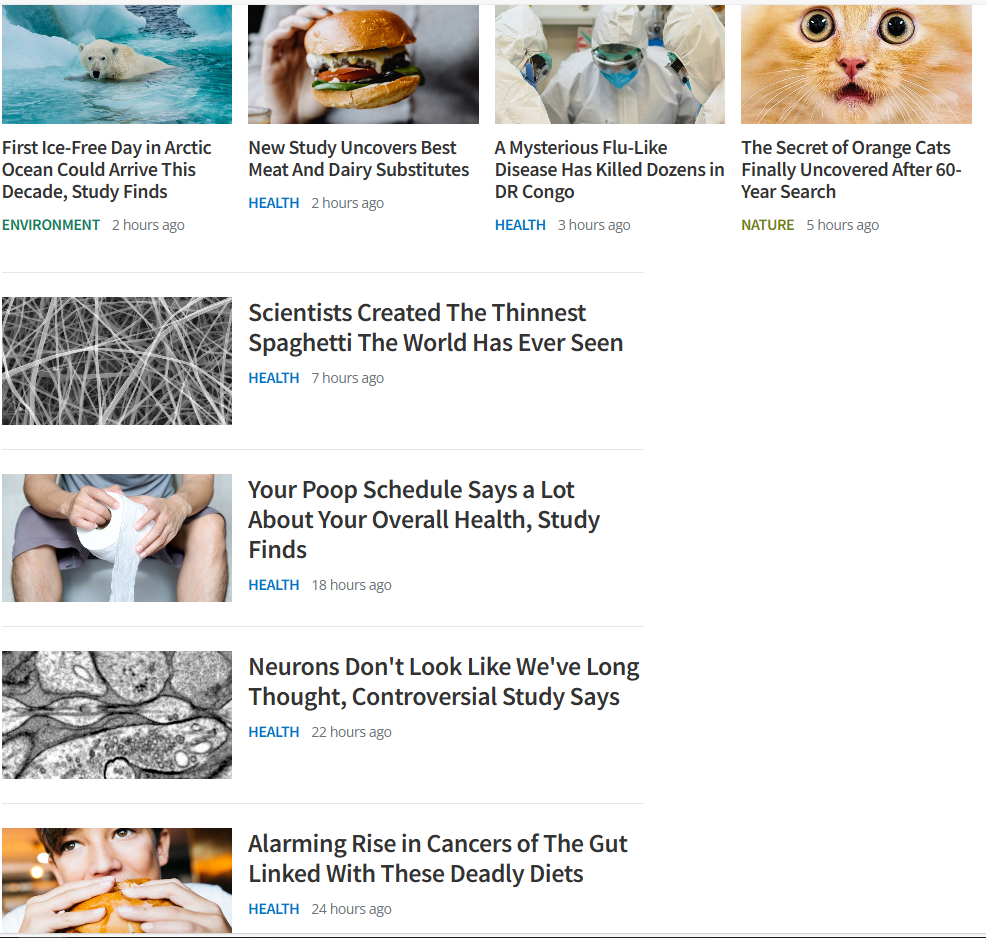Click the person eating burger thumbnail
Image resolution: width=986 pixels, height=938 pixels.
point(117,880)
